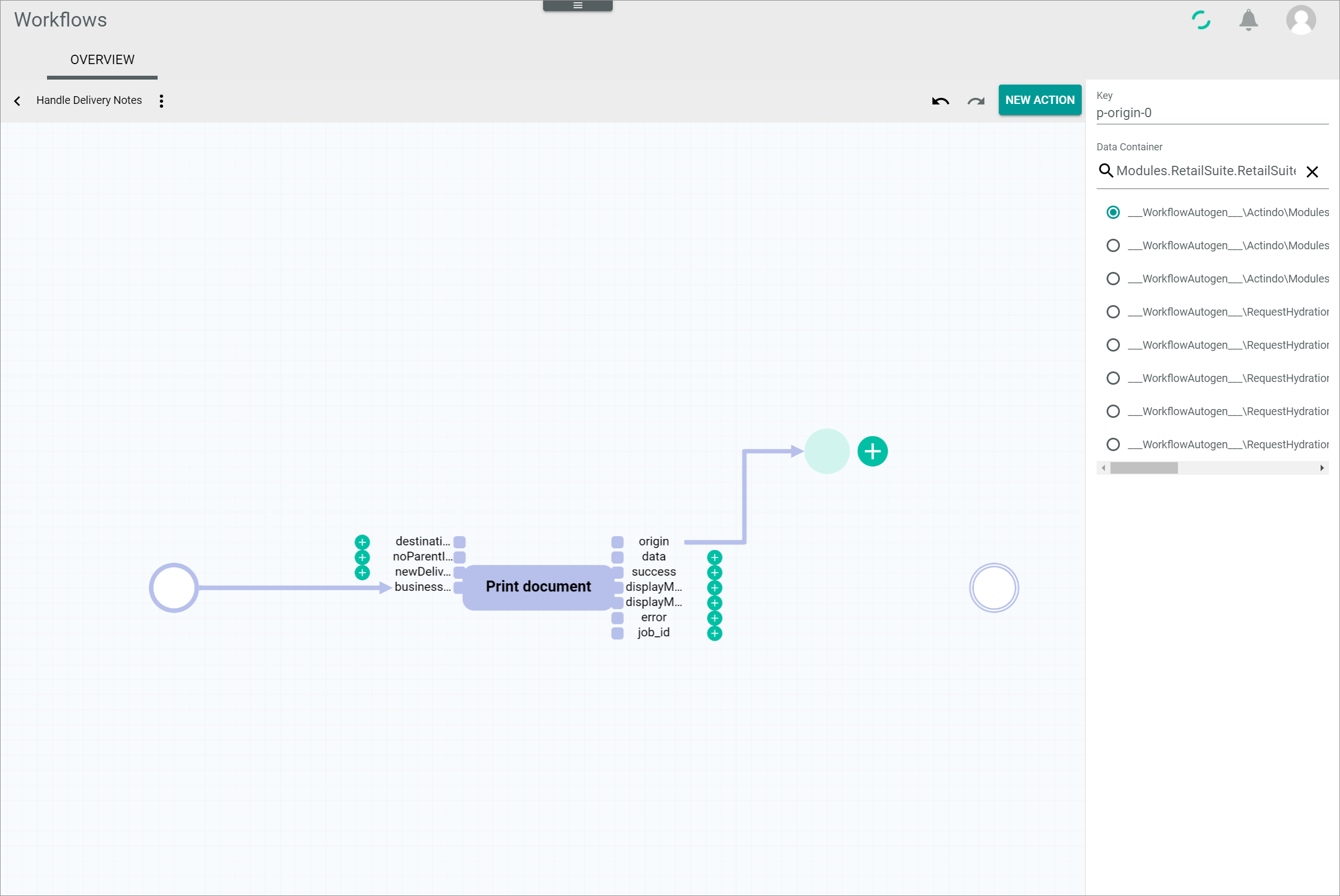Add a connection at the newDeliv... input plus
This screenshot has height=896, width=1340.
(362, 572)
